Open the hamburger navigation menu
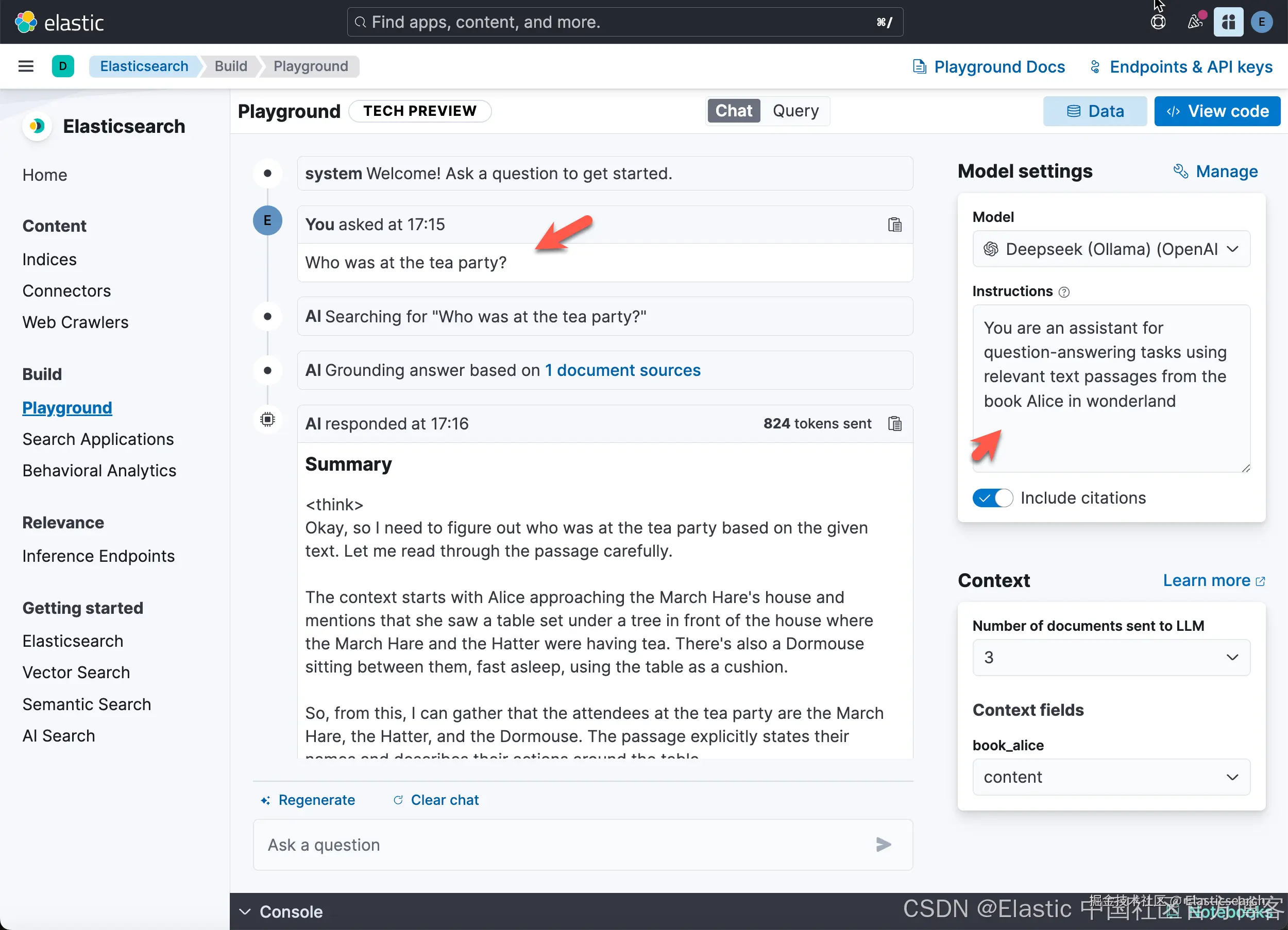 coord(26,66)
